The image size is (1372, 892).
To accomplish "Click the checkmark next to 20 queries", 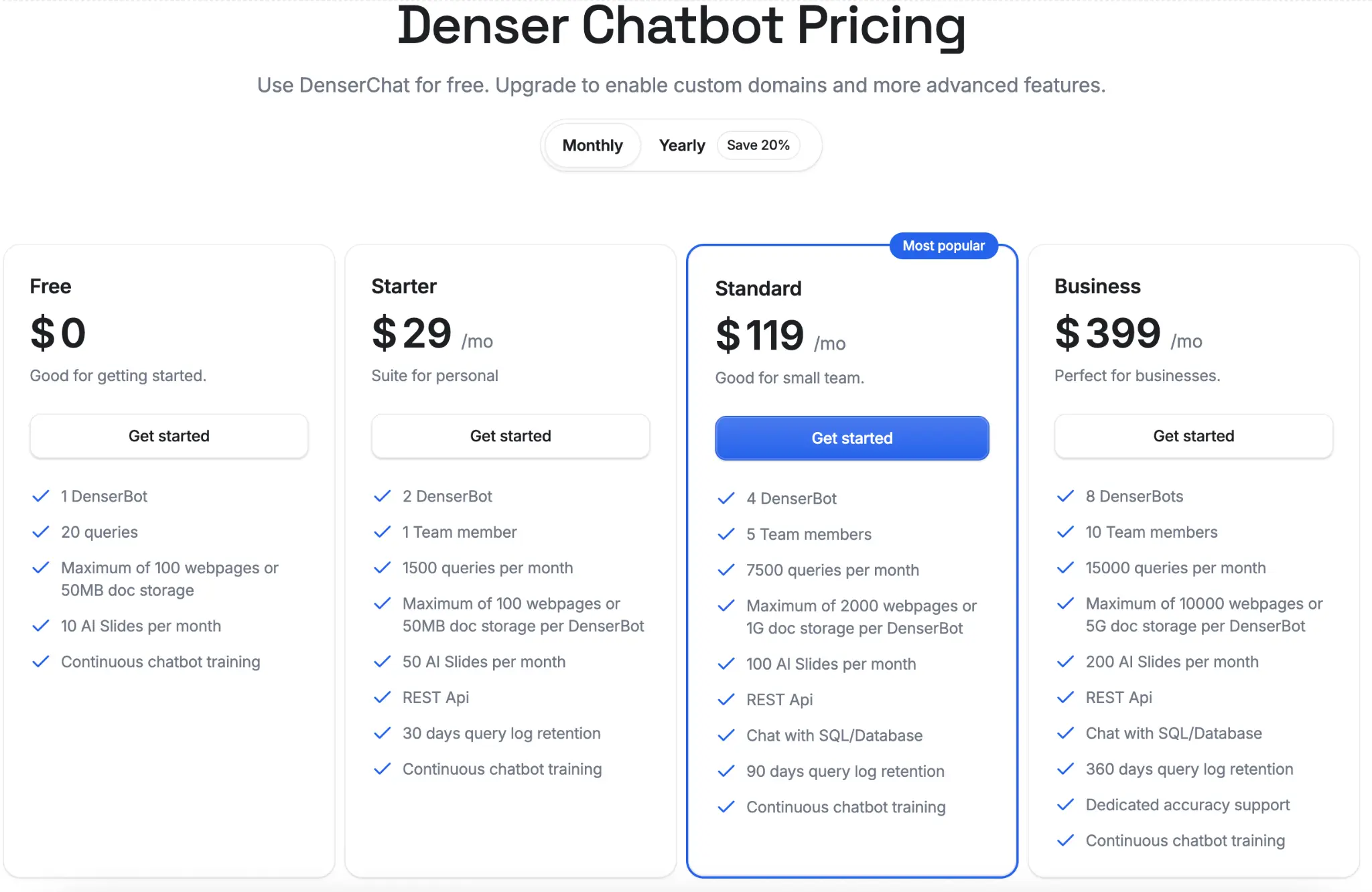I will click(x=40, y=532).
